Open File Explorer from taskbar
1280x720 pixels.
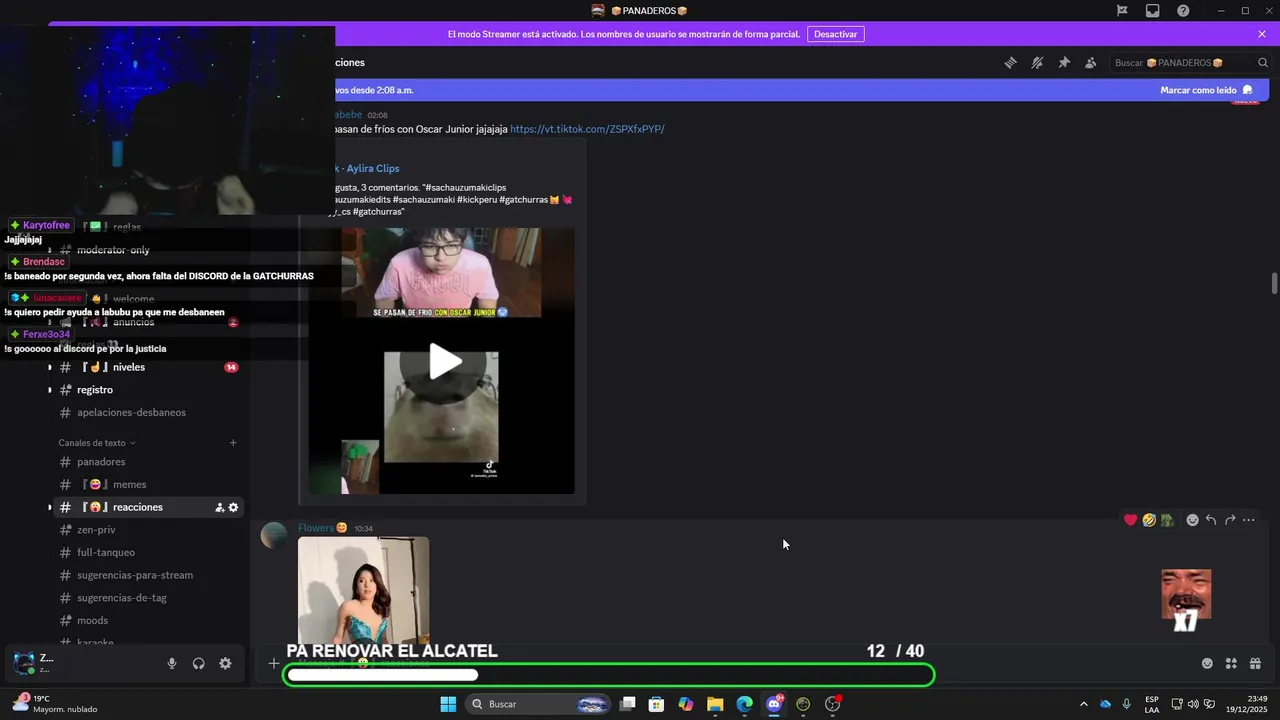(x=715, y=704)
